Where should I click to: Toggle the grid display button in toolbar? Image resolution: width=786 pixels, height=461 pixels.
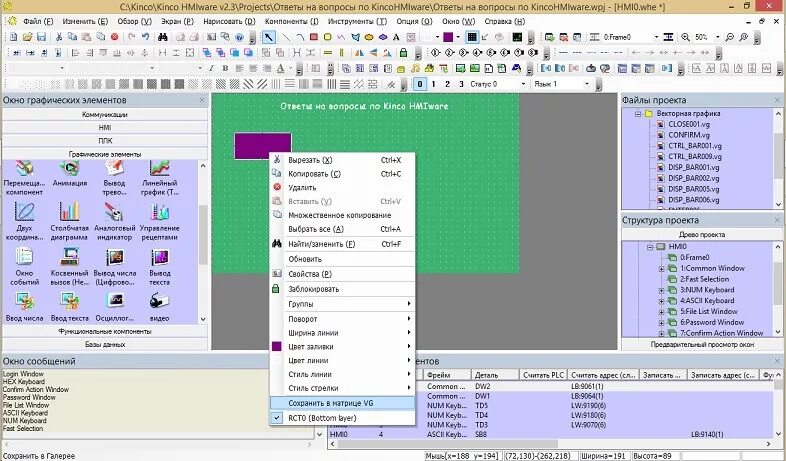click(x=472, y=37)
